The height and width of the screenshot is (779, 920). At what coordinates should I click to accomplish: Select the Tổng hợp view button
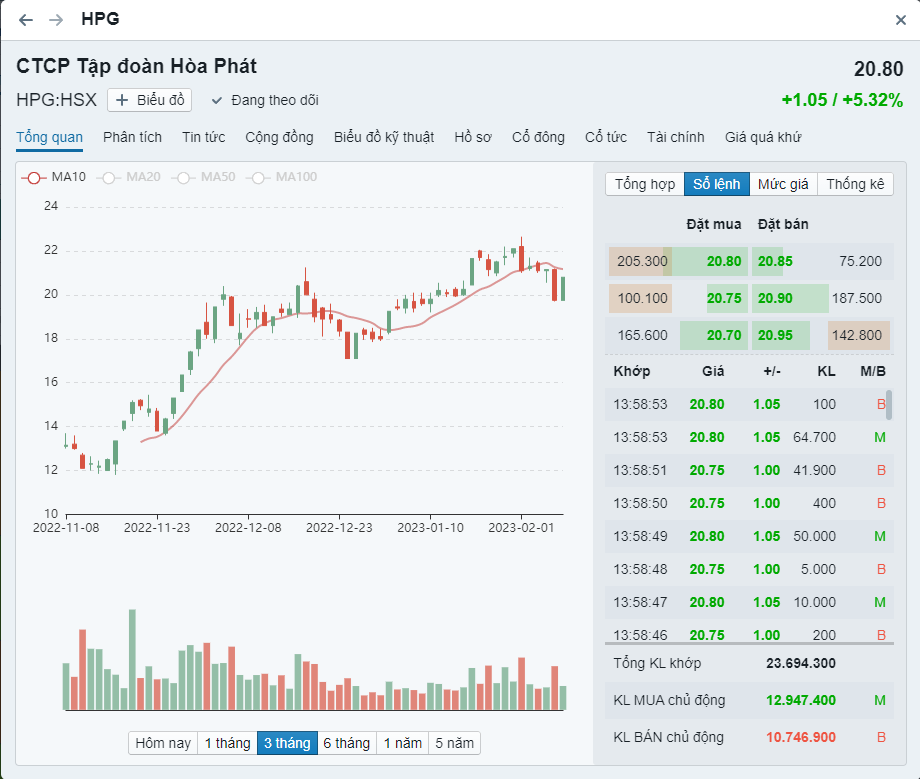[645, 184]
